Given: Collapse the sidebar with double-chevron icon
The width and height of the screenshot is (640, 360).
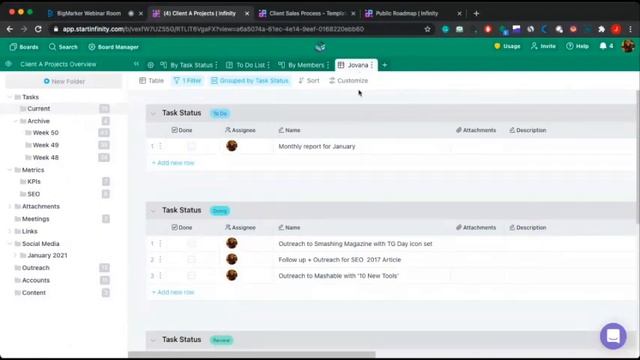Looking at the screenshot, I should (x=136, y=64).
